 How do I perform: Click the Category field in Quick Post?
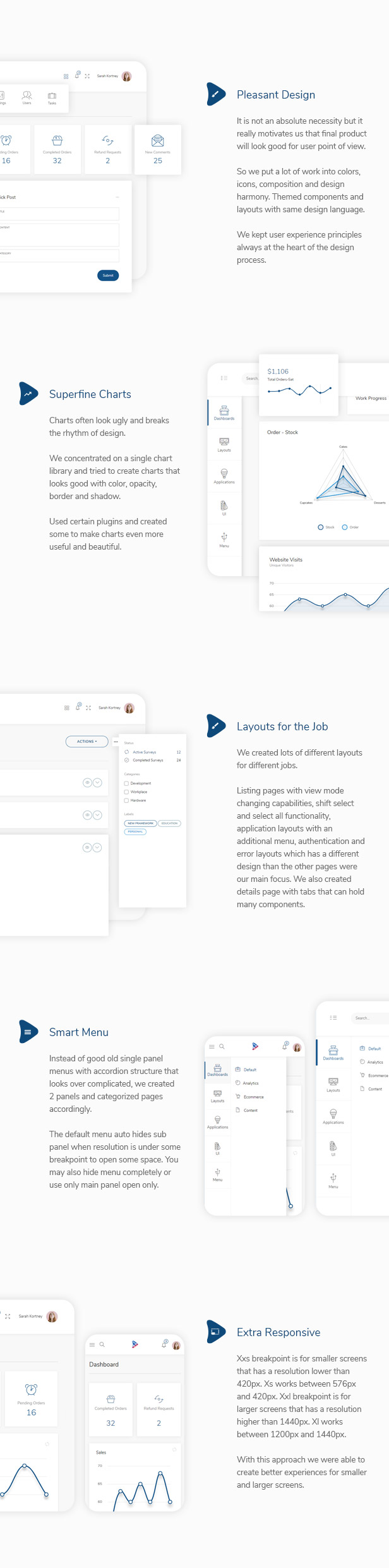pos(59,255)
